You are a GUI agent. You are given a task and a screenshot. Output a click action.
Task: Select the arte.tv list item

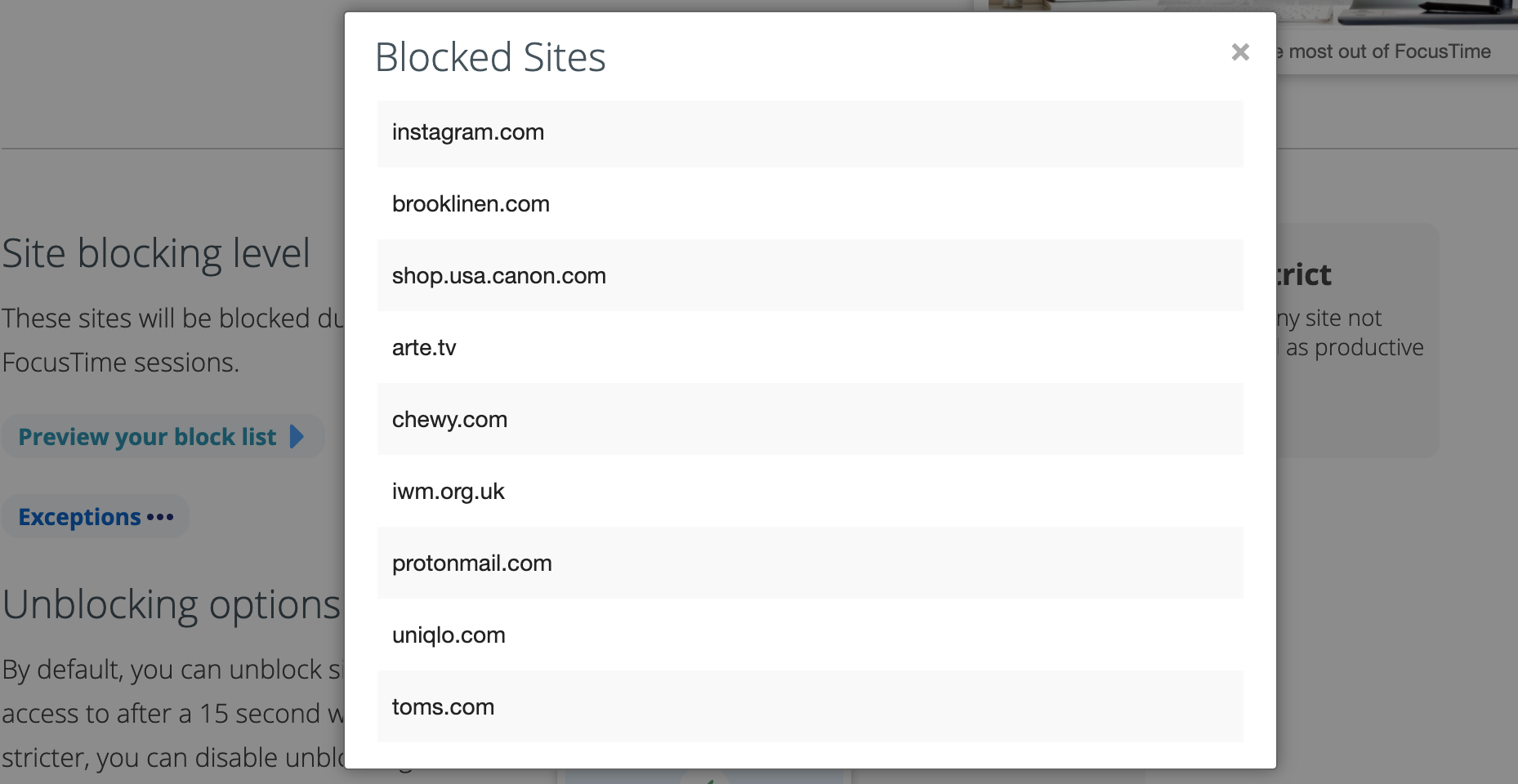[810, 347]
